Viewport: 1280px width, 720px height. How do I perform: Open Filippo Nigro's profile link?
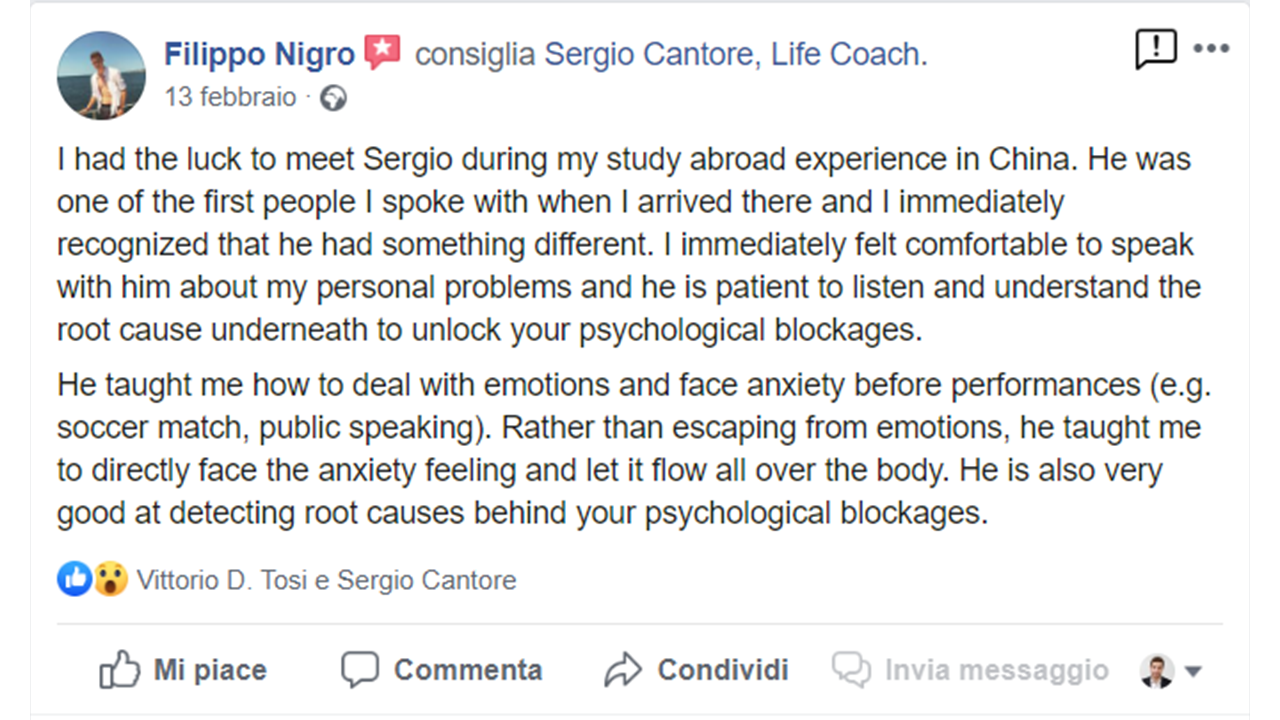pos(260,53)
